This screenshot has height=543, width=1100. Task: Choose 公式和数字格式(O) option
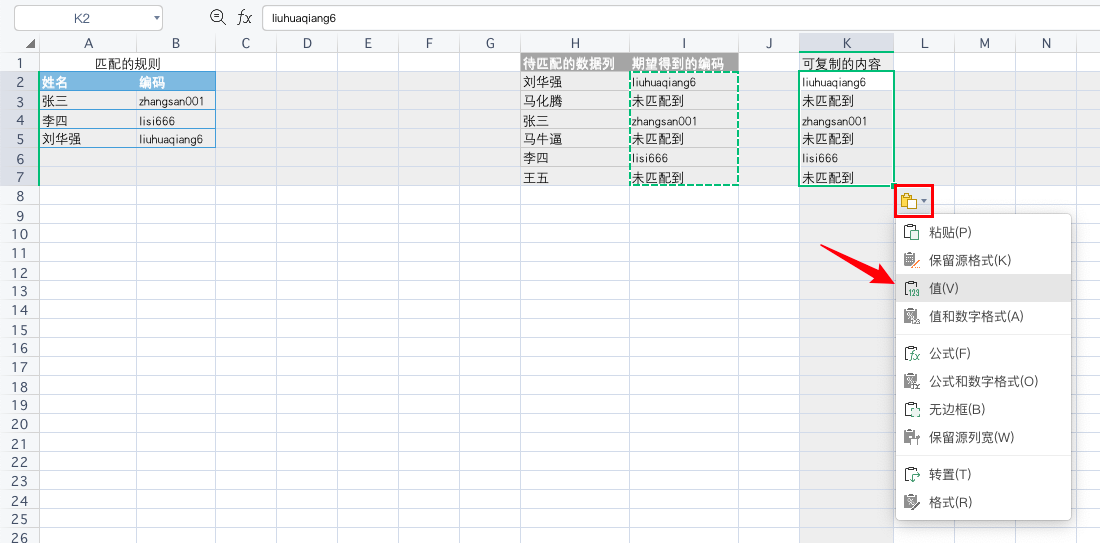[x=983, y=381]
